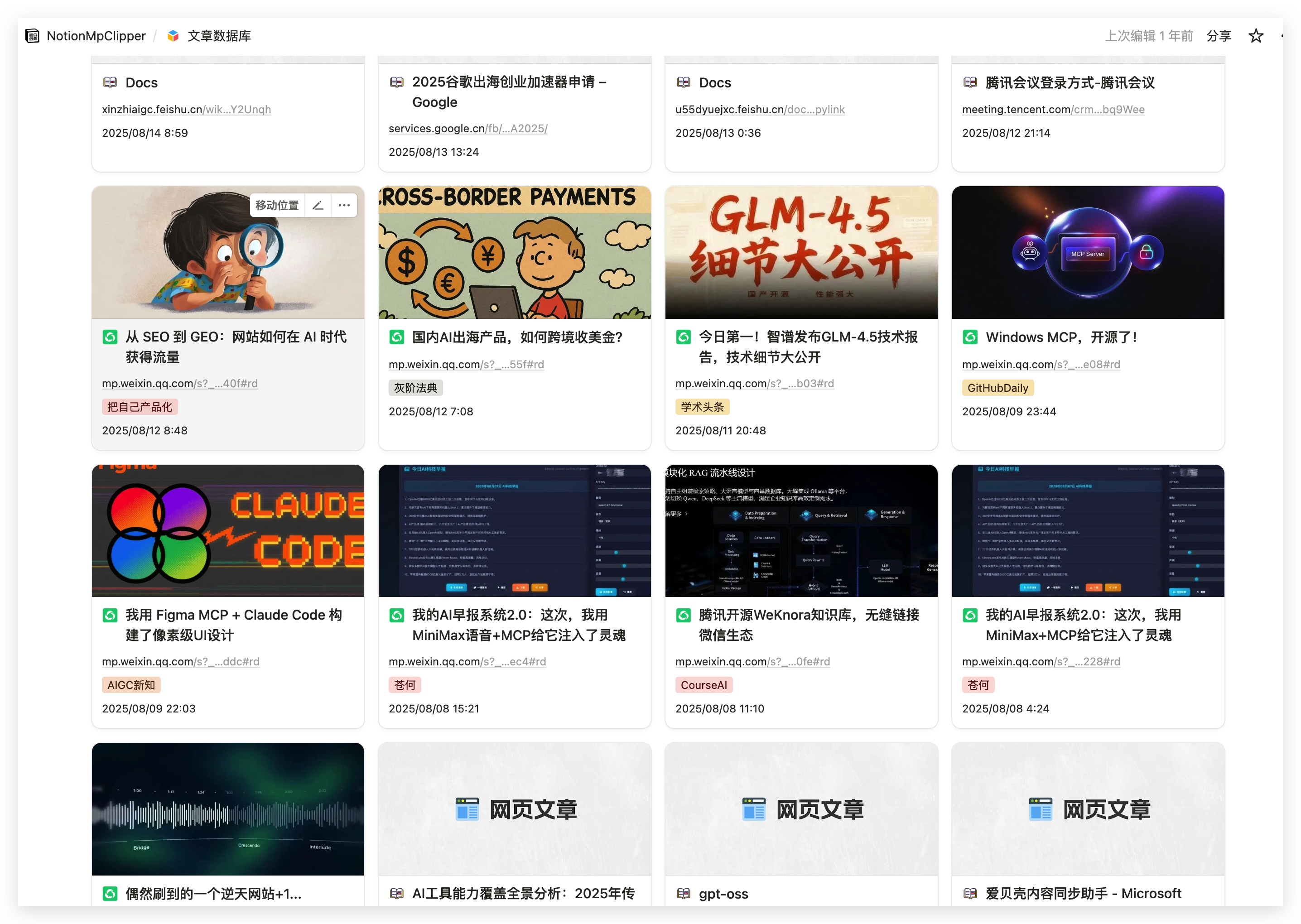Click the book icon beside gpt-oss
The image size is (1301, 924).
click(x=683, y=893)
